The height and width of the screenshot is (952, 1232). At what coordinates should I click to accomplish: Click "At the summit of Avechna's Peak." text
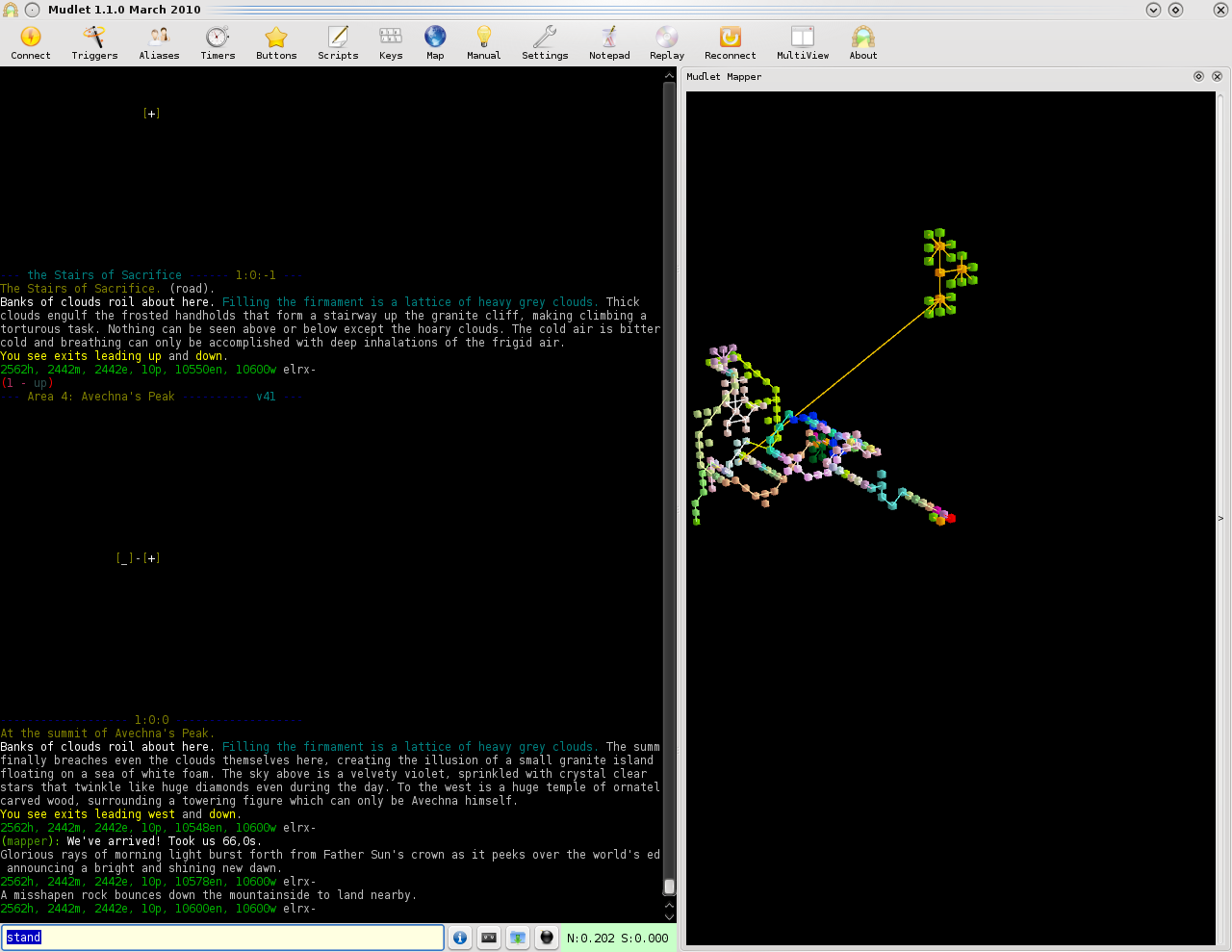tap(108, 733)
